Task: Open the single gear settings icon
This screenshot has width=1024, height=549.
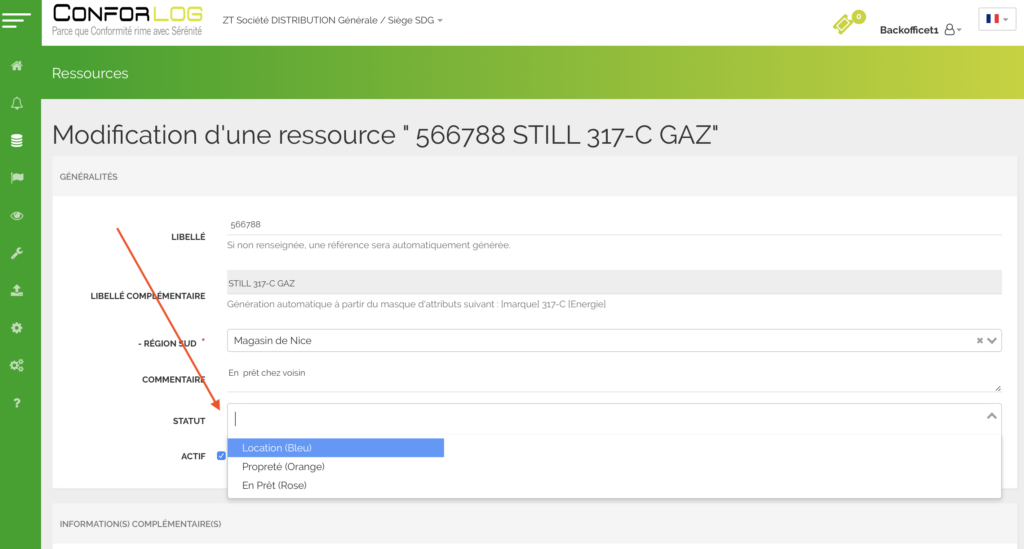Action: [17, 328]
